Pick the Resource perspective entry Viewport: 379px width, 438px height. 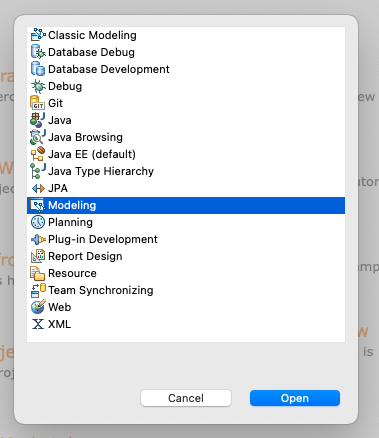pyautogui.click(x=186, y=273)
